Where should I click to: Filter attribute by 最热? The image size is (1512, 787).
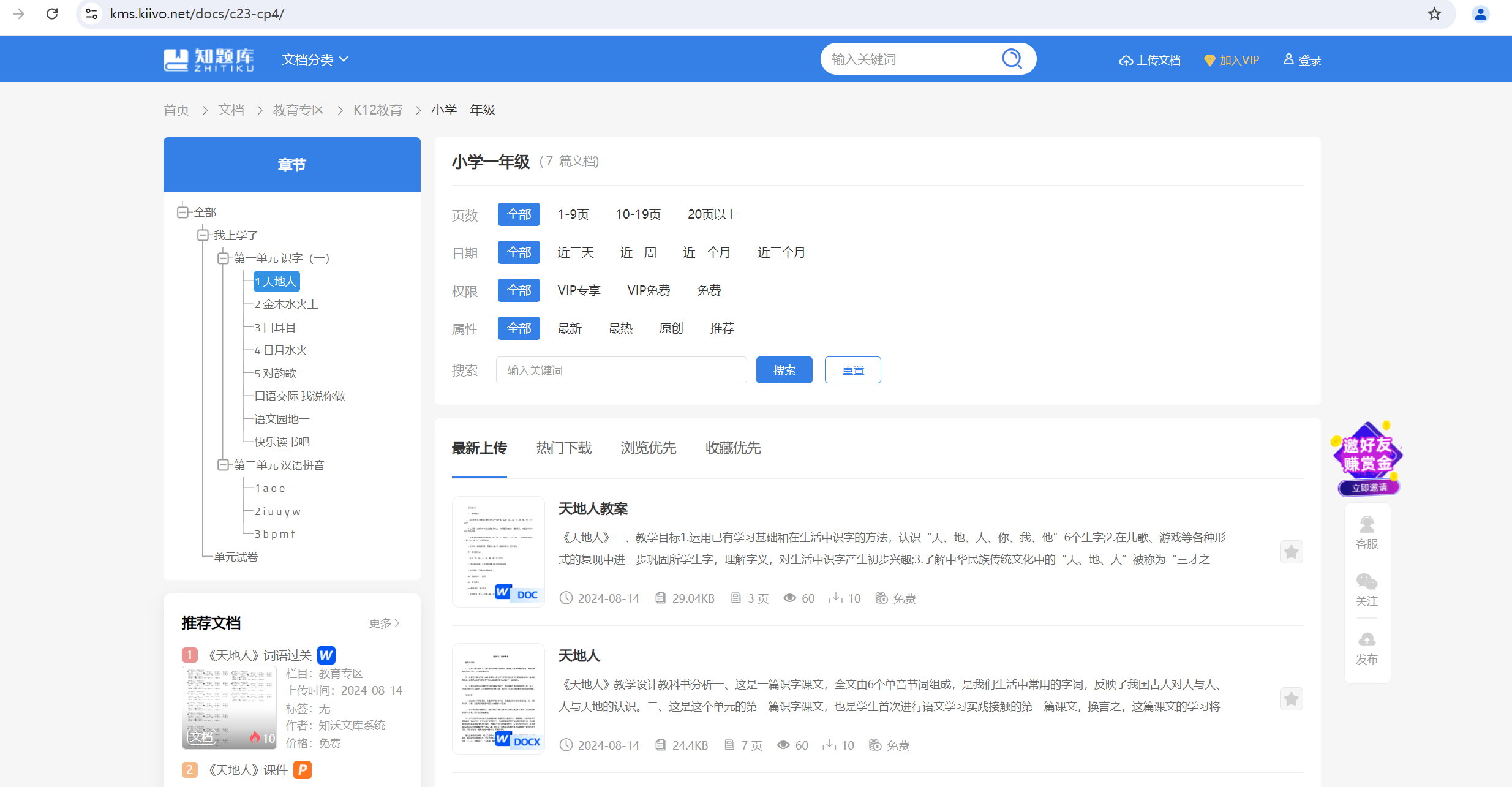tap(620, 328)
